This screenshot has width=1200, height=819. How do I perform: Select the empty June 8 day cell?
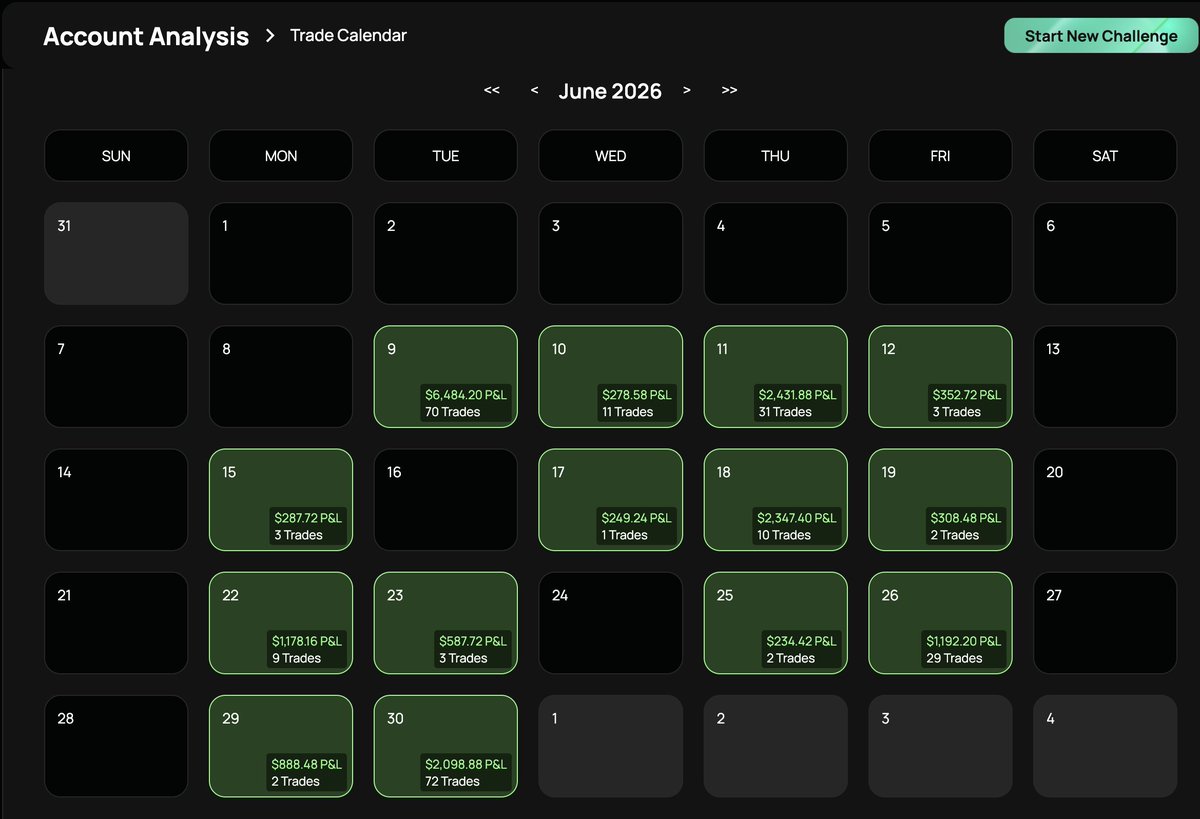pos(281,377)
